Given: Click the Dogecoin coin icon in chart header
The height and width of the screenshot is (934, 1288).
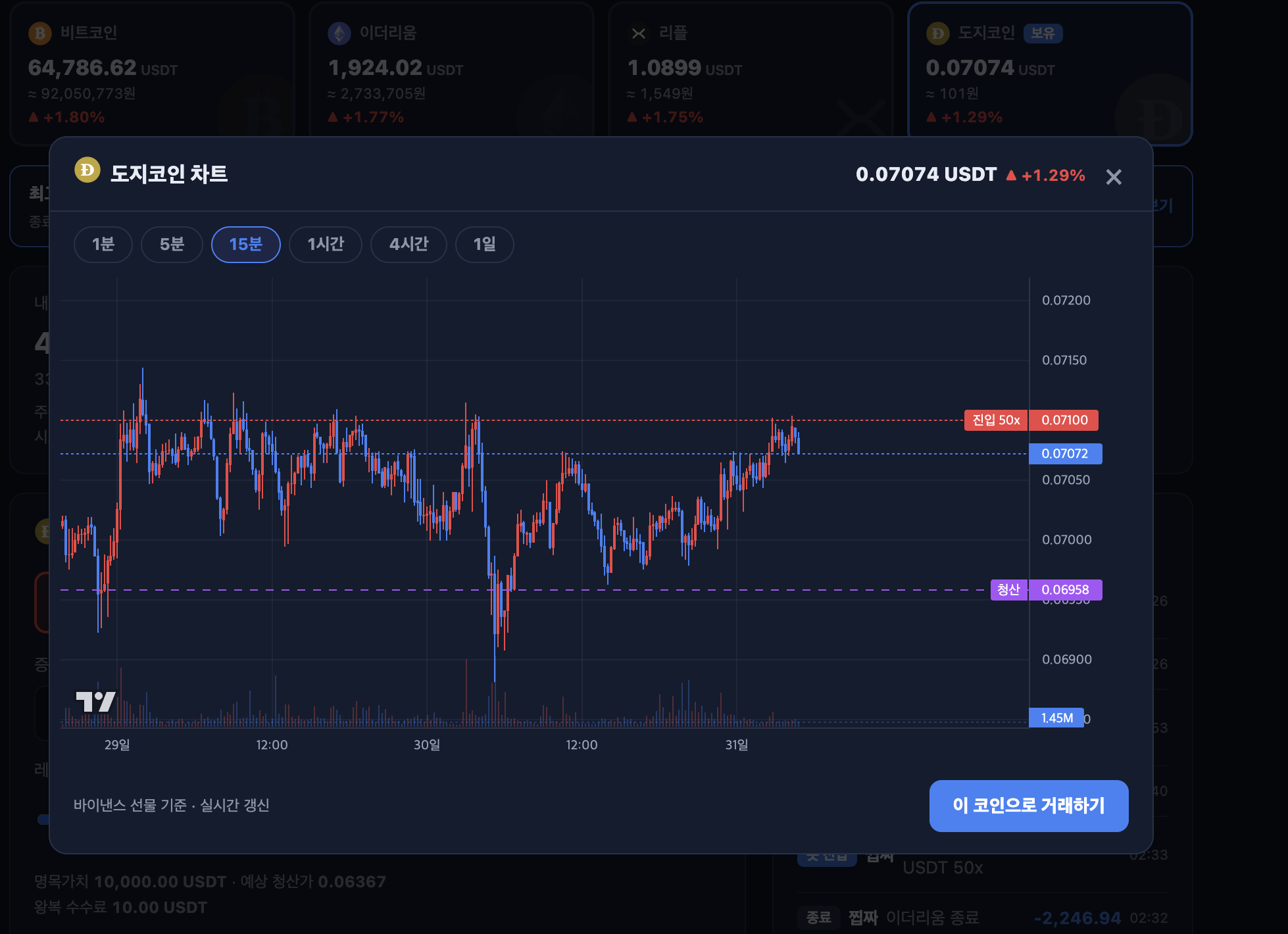Looking at the screenshot, I should pos(87,170).
